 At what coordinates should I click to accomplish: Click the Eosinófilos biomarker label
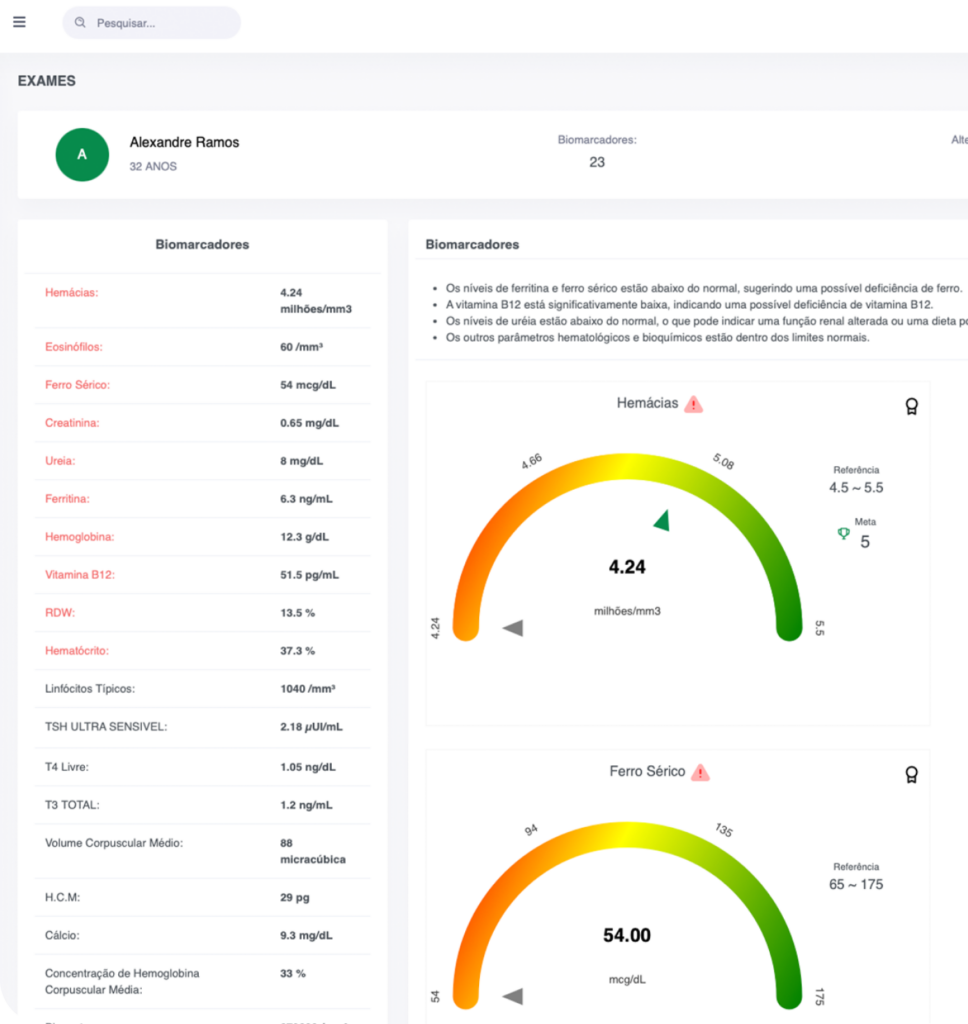point(73,347)
